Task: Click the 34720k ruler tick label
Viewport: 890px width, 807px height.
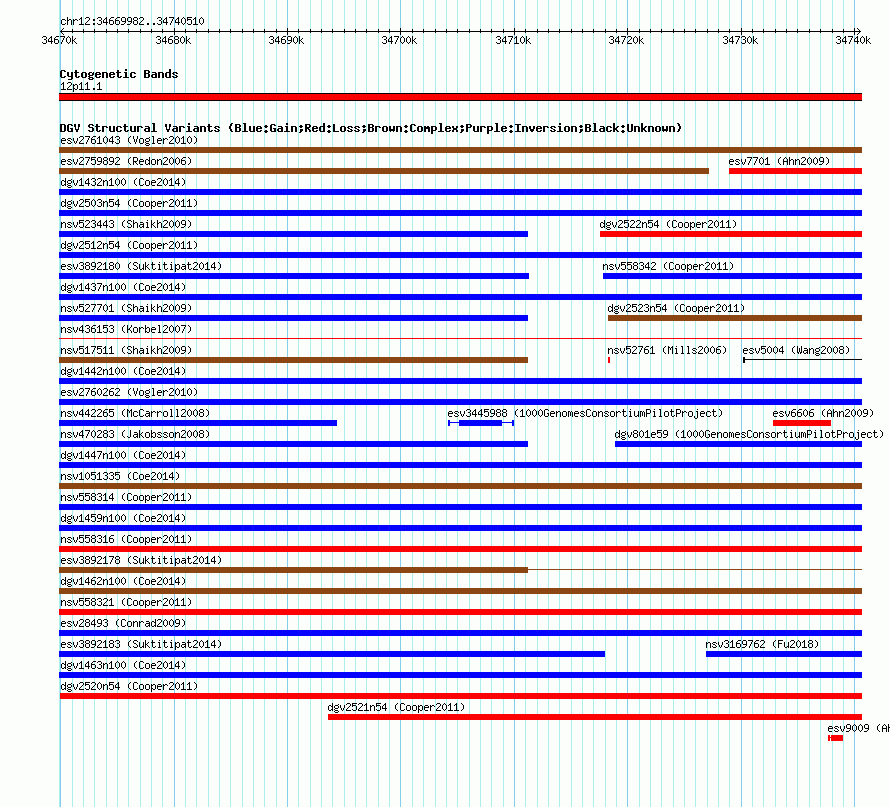Action: tap(626, 40)
